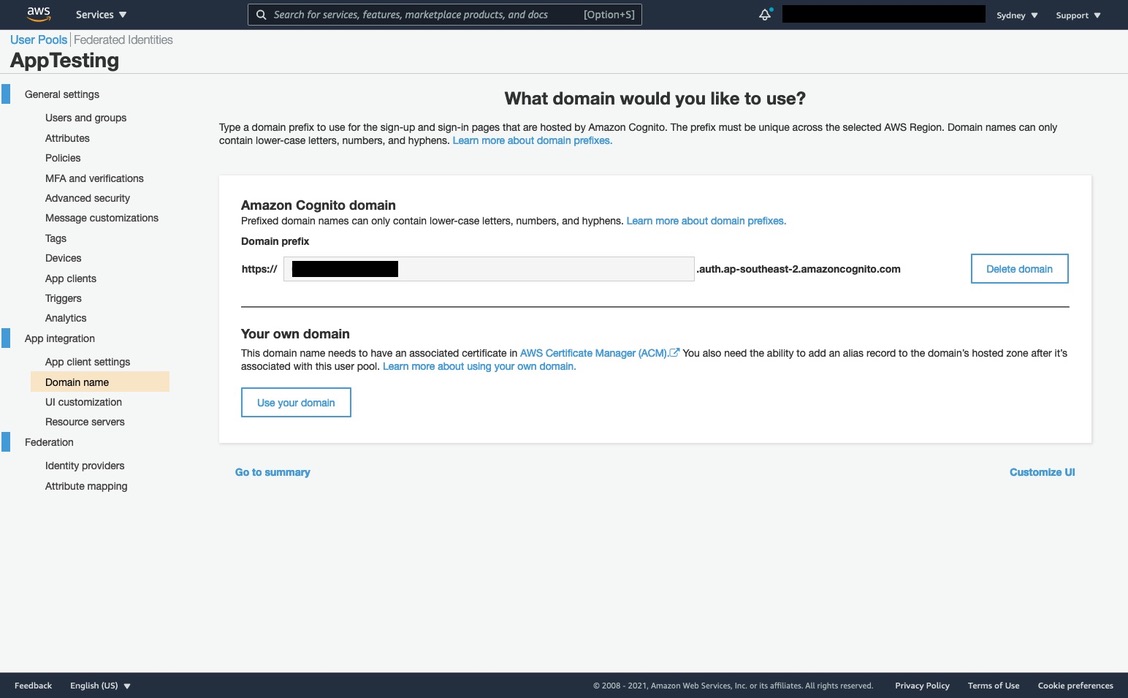Open the Sydney region dropdown
The image size is (1128, 698).
pyautogui.click(x=1016, y=15)
